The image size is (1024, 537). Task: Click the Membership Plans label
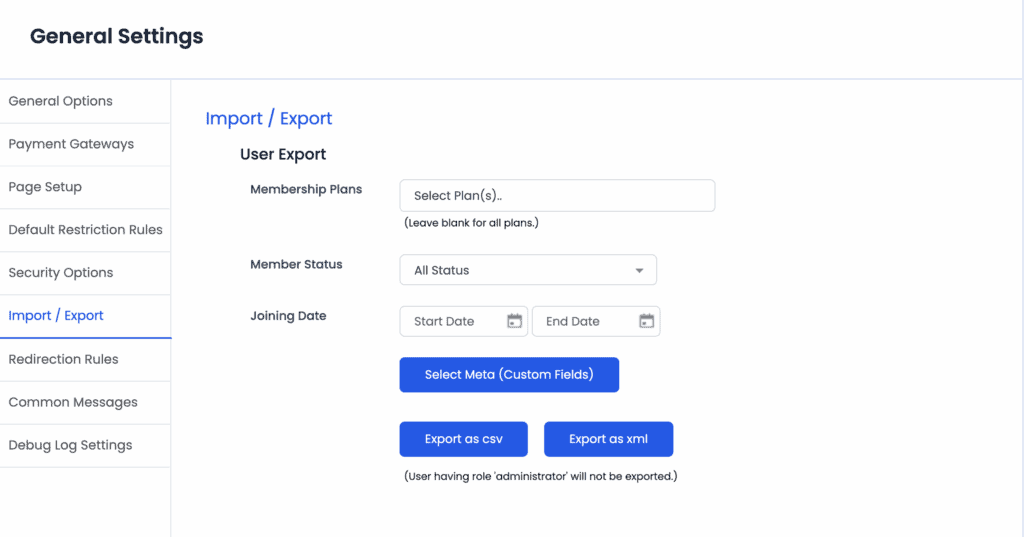[306, 189]
